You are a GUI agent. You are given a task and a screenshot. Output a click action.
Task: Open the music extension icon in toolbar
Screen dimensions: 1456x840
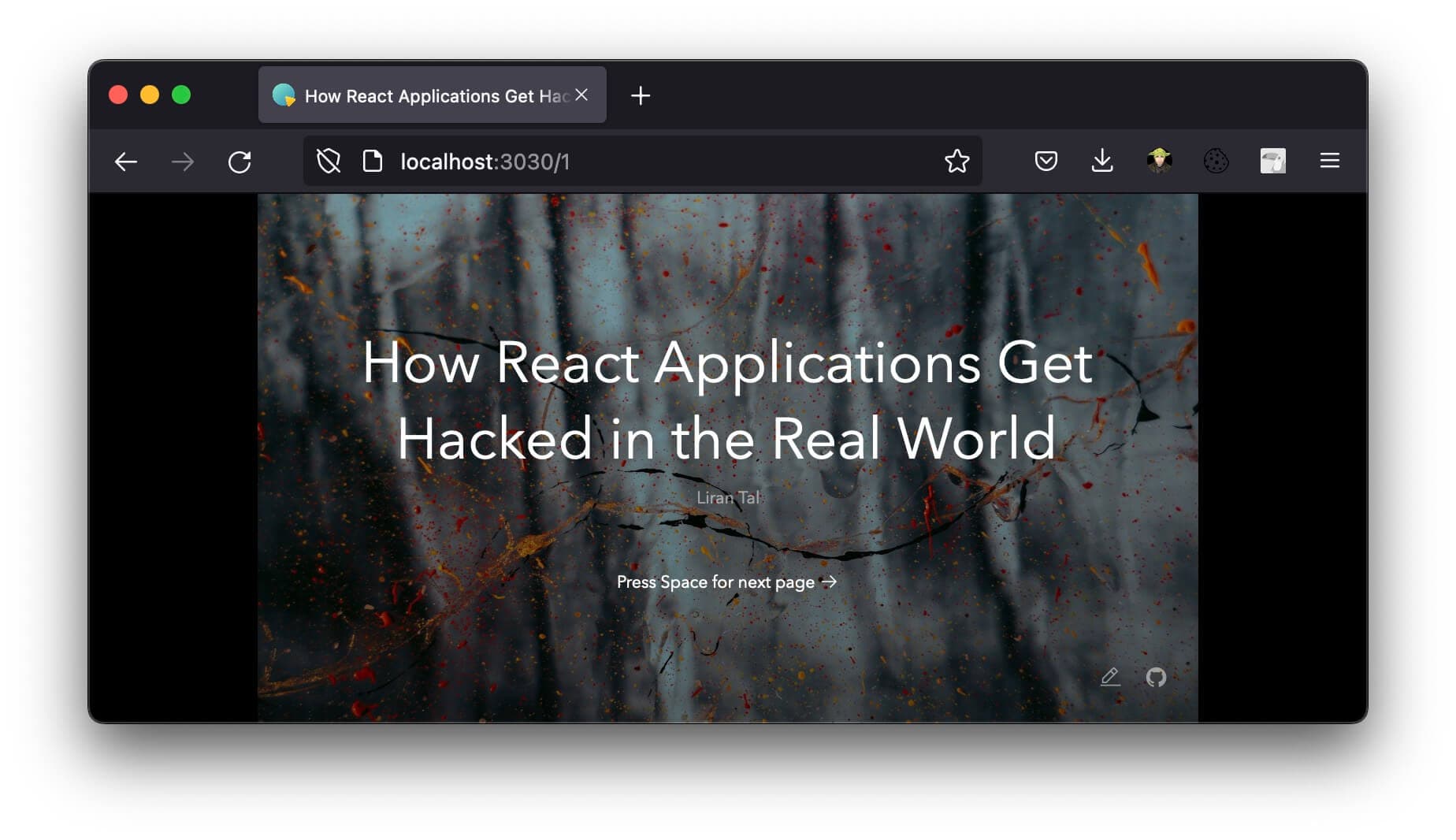[1272, 161]
